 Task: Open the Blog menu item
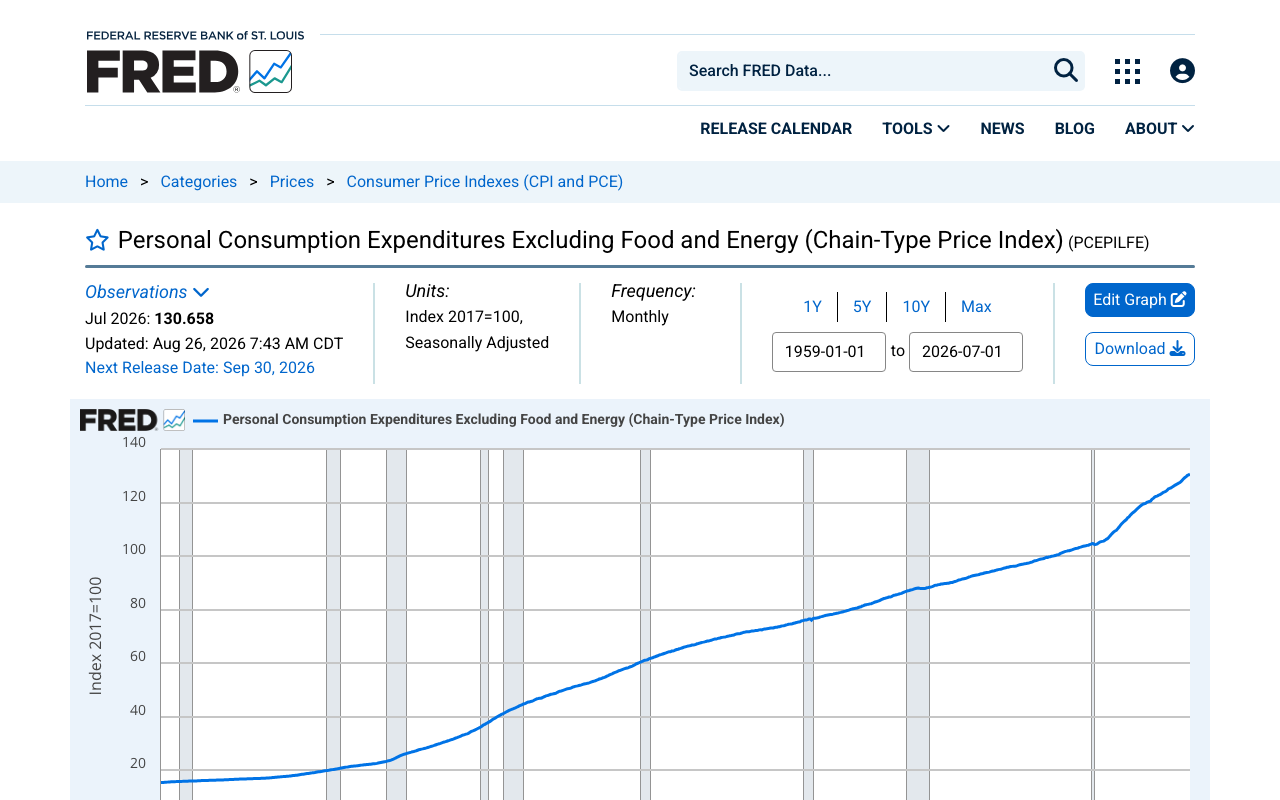click(1074, 129)
